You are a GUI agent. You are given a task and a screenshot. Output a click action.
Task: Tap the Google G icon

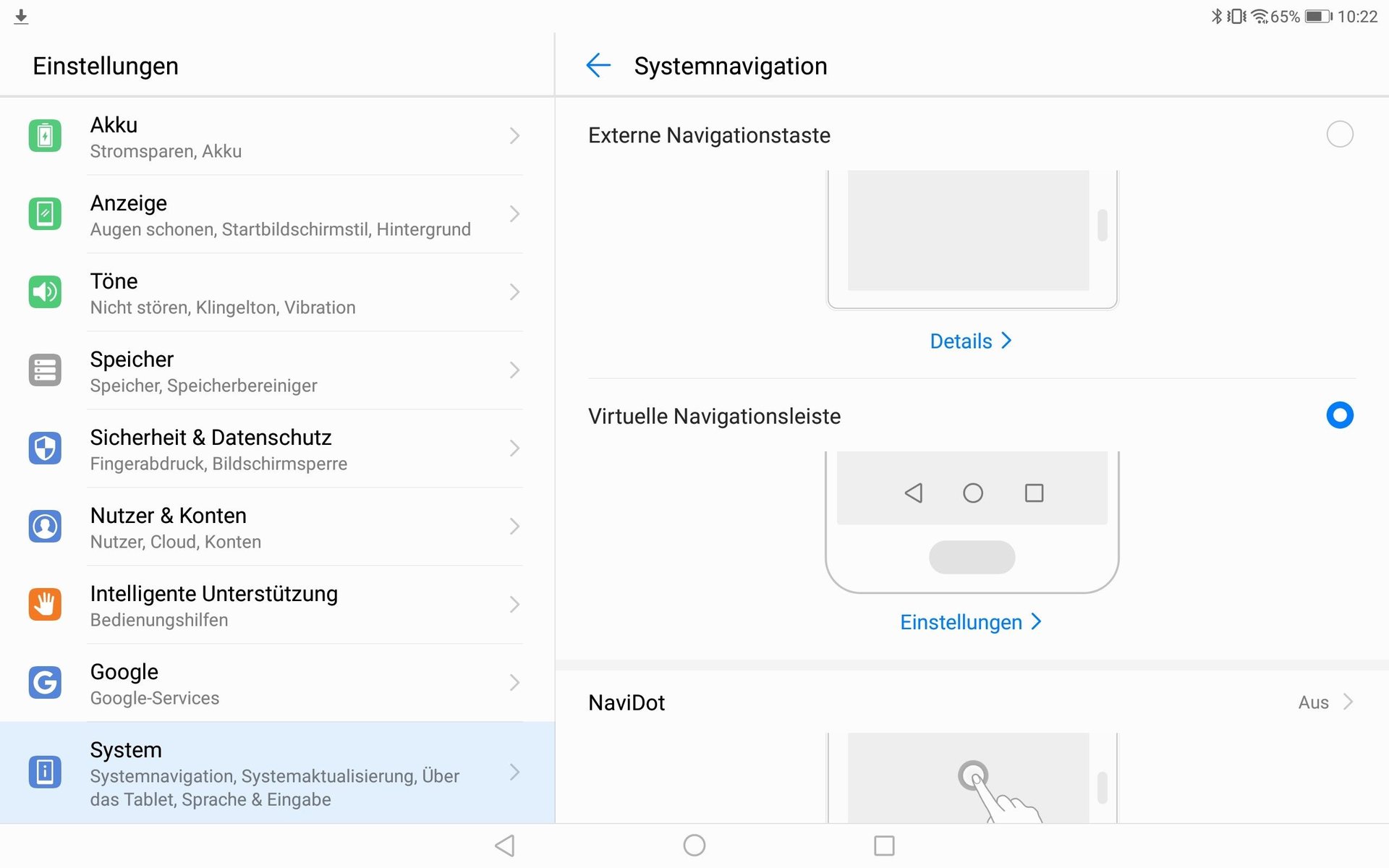pyautogui.click(x=45, y=682)
